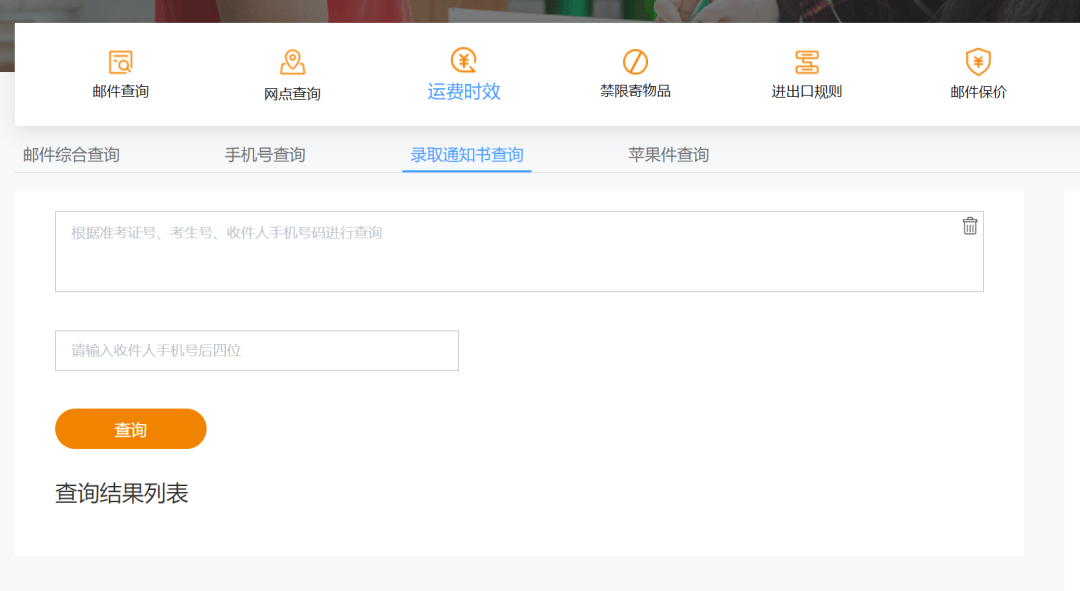This screenshot has width=1080, height=591.
Task: Open the 进出口规则 icon
Action: (807, 62)
